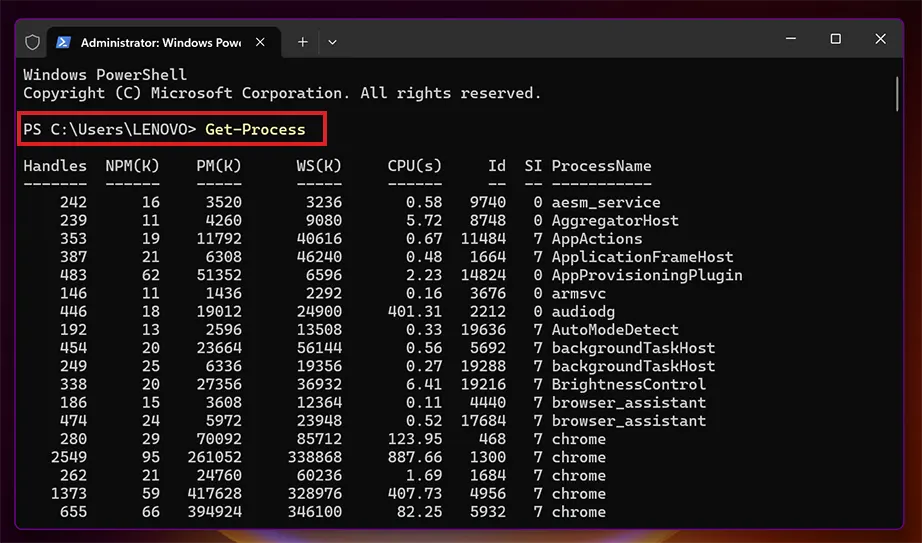Click browser_assistant with Id 4440

pyautogui.click(x=629, y=403)
